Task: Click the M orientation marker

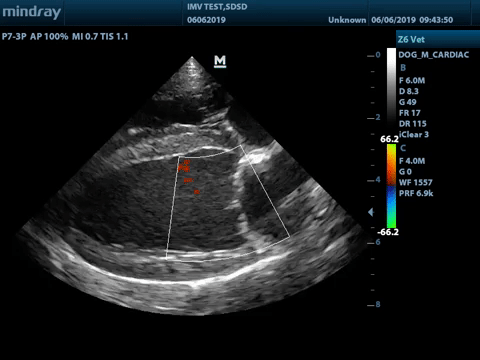Action: tap(220, 61)
